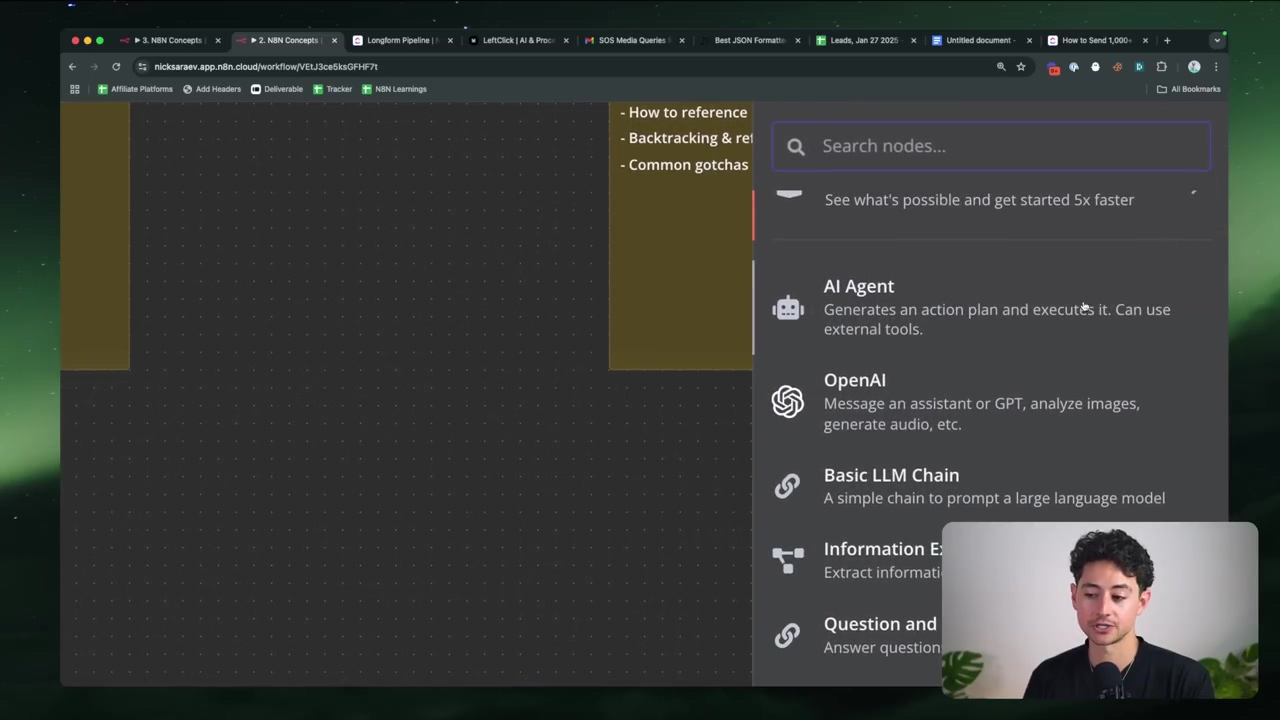Reload the current page
The width and height of the screenshot is (1280, 720).
116,67
